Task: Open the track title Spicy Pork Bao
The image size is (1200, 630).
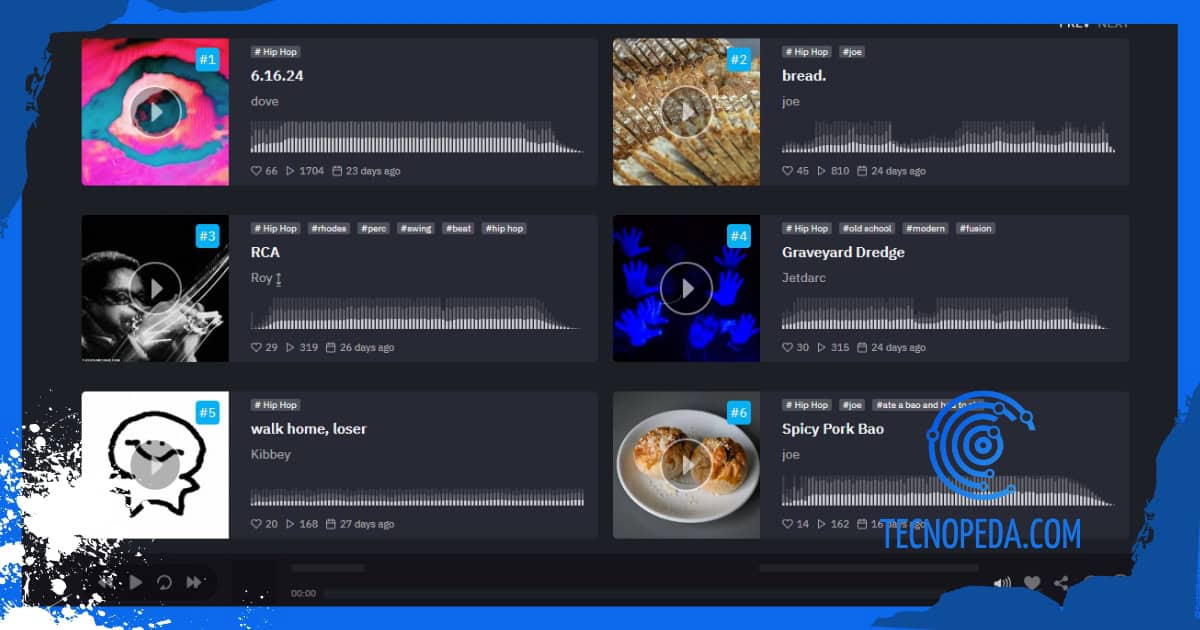Action: pyautogui.click(x=832, y=429)
